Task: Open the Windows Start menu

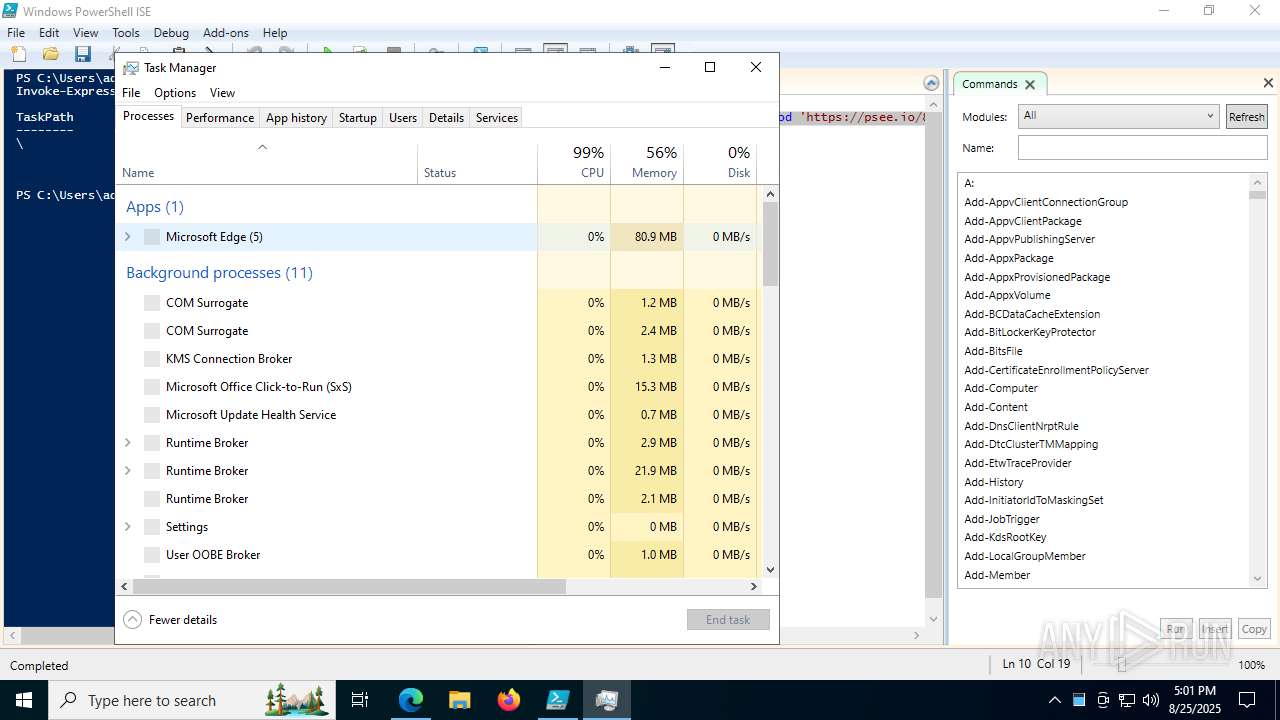Action: click(24, 700)
